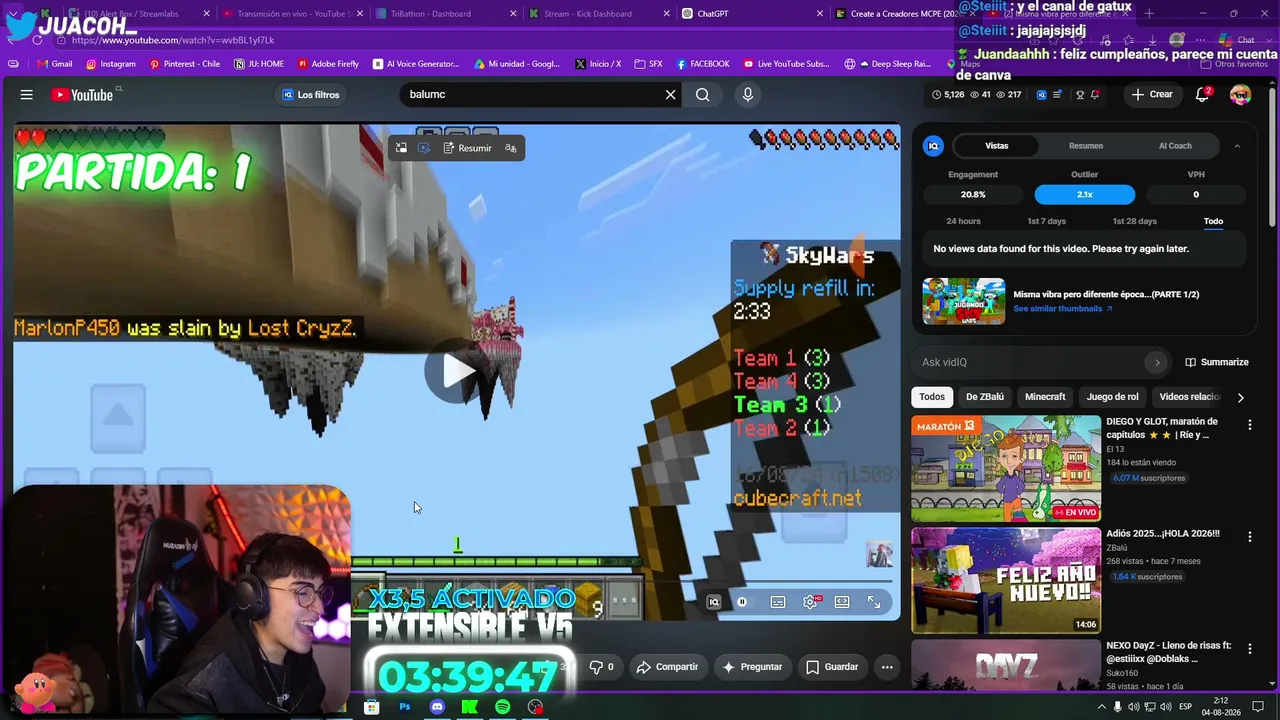Click the 'Jugando SkyWars' video thumbnail in vidIQ panel
Image resolution: width=1280 pixels, height=720 pixels.
(x=964, y=301)
